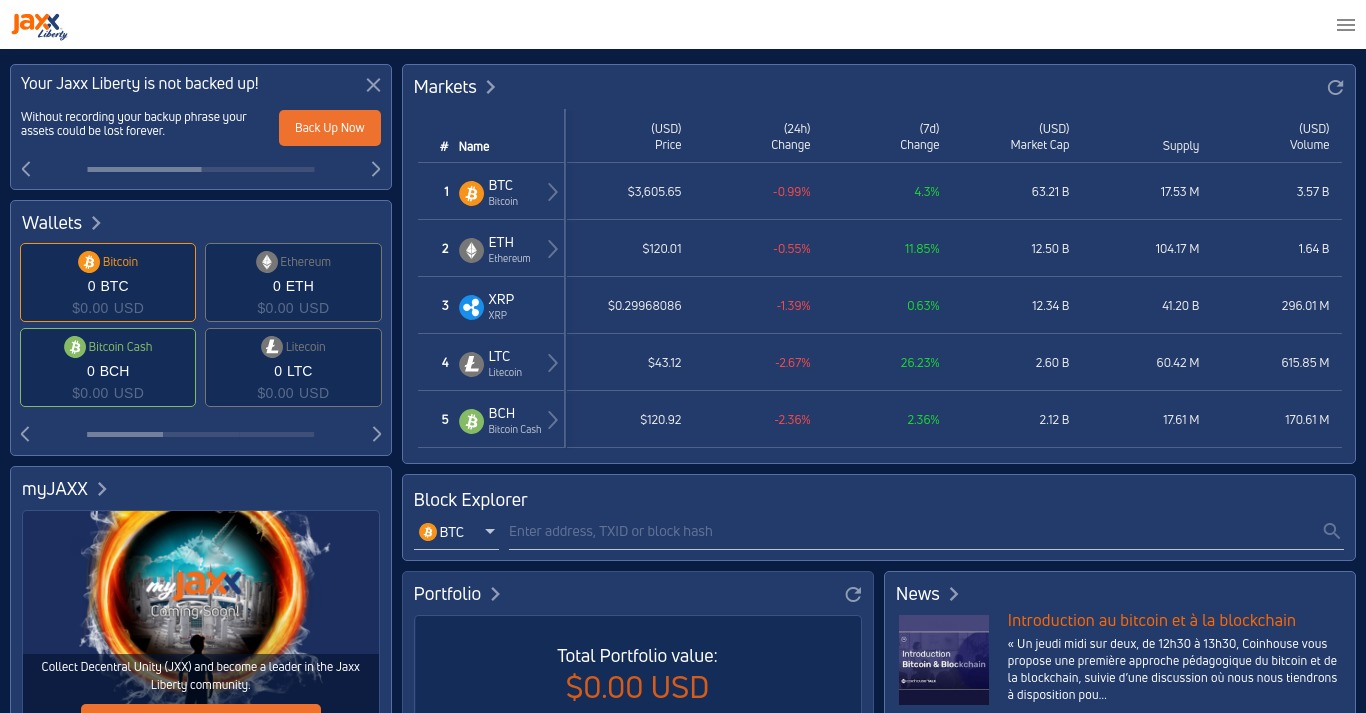Click the XRP coin icon in Markets
Viewport: 1366px width, 713px height.
pos(471,307)
